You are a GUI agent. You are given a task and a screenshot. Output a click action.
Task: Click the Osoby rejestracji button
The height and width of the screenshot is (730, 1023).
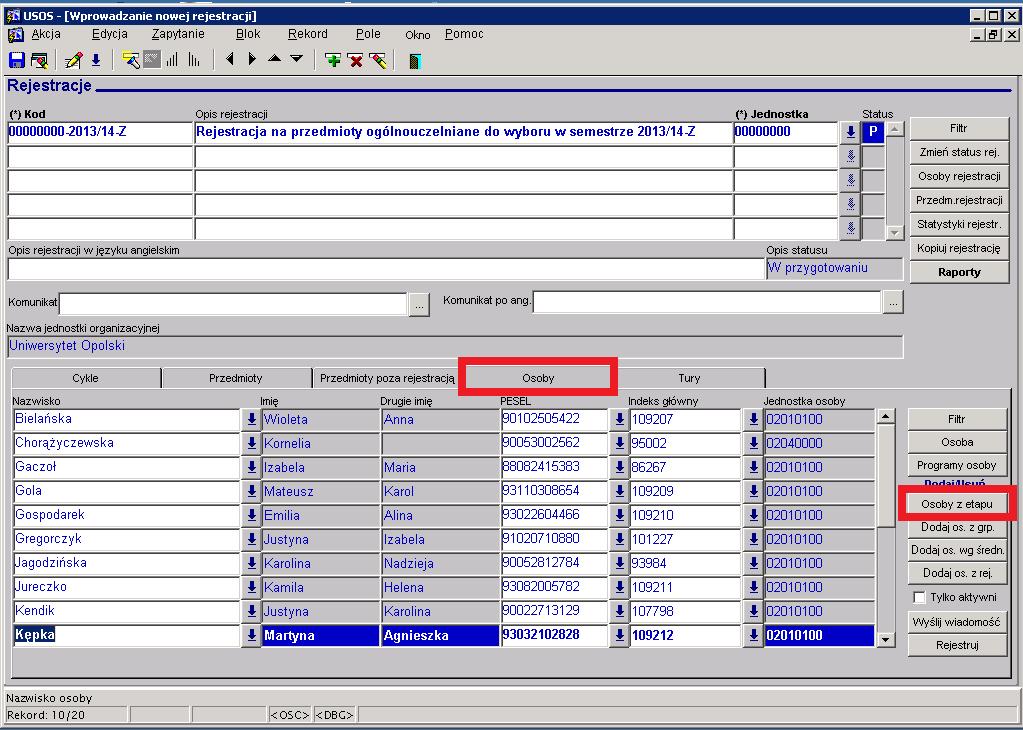tap(958, 176)
